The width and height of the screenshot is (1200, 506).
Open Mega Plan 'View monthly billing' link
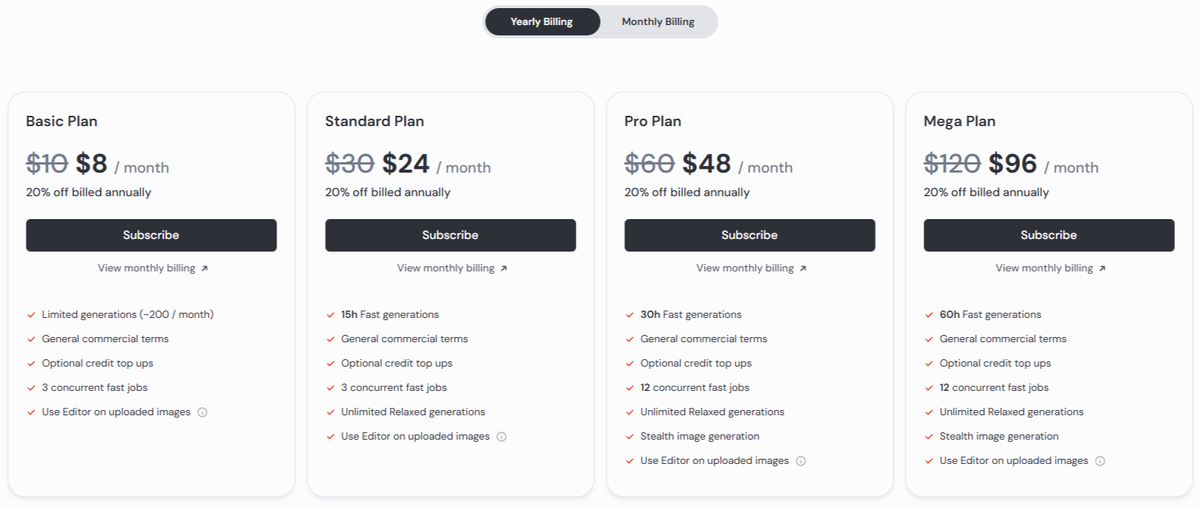(x=1043, y=268)
